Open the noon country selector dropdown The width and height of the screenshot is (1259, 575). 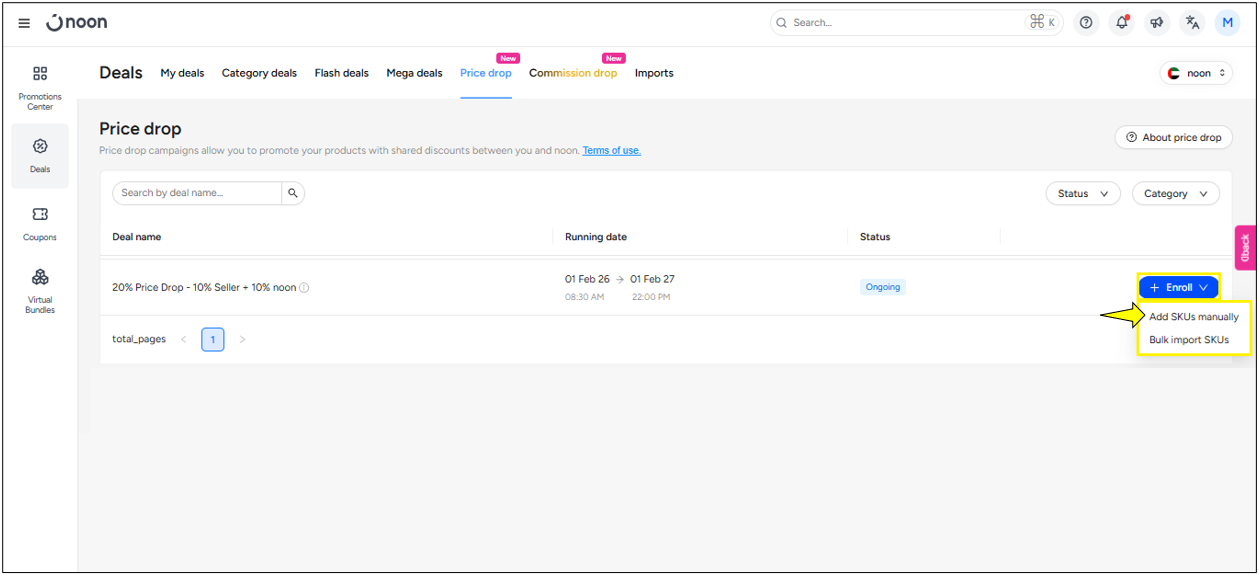coord(1196,73)
